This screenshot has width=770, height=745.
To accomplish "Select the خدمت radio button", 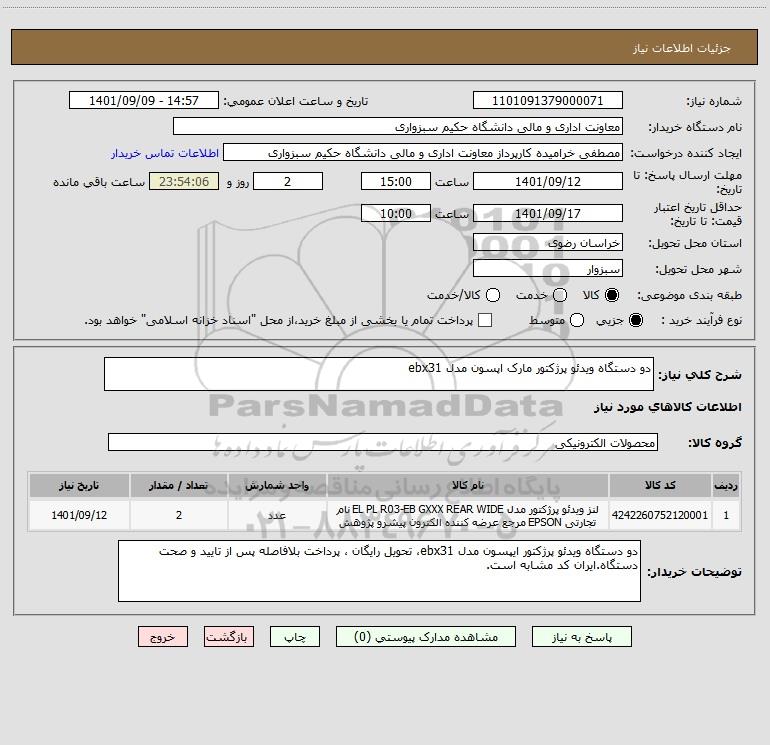I will pos(560,295).
